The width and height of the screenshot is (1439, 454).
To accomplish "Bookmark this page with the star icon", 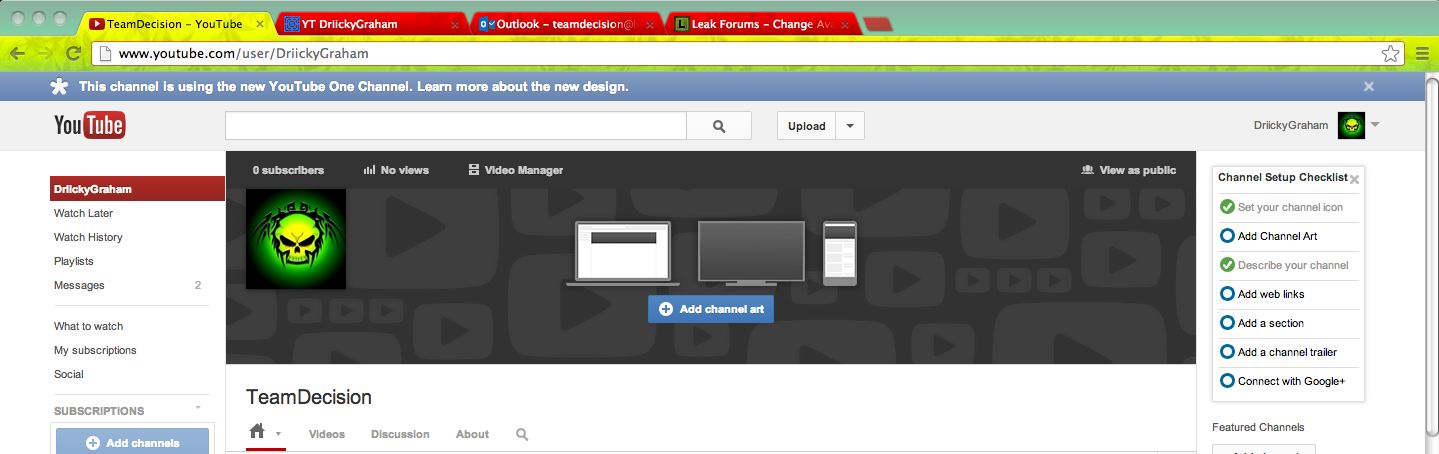I will (x=1390, y=54).
